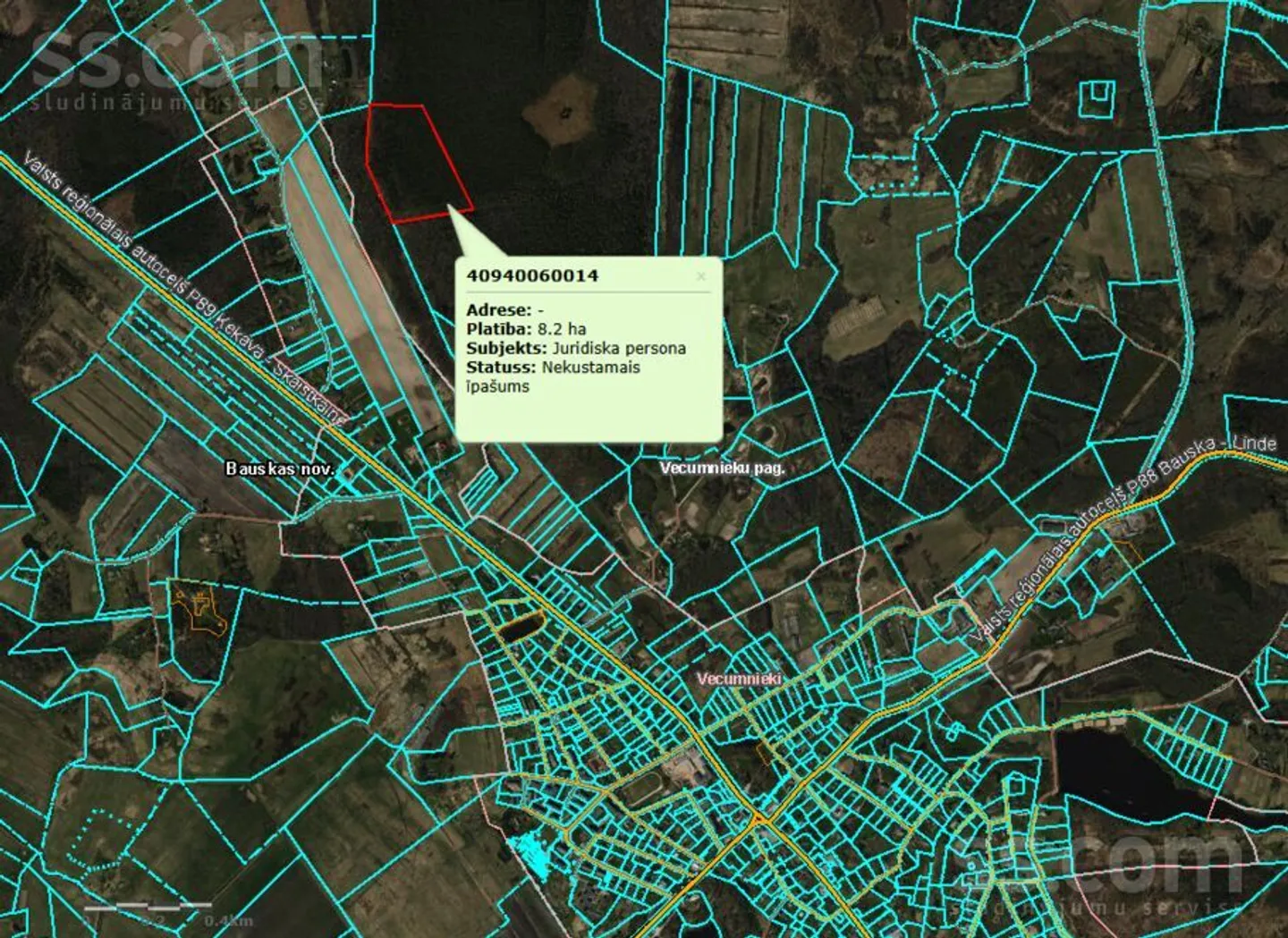Viewport: 1288px width, 938px height.
Task: Click the 'Adrese:' line in popup
Action: pyautogui.click(x=504, y=310)
